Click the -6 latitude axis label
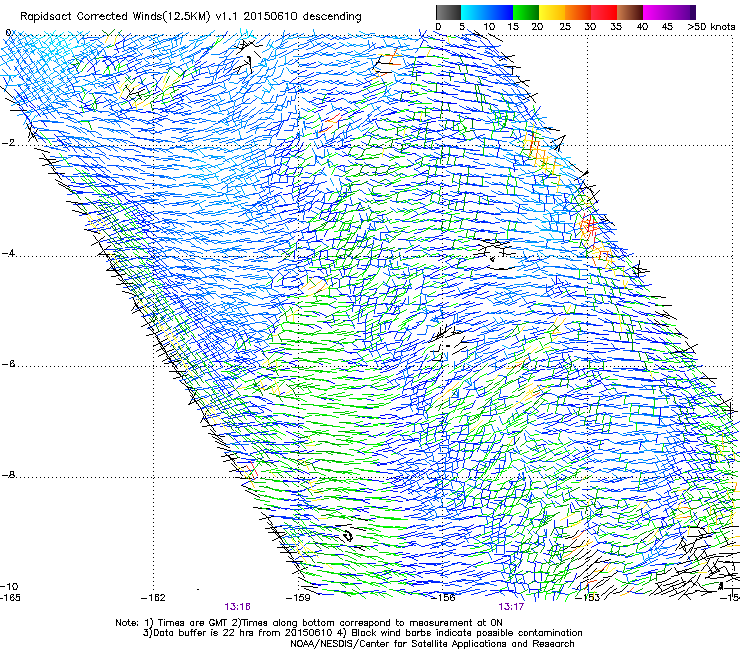 [8, 364]
